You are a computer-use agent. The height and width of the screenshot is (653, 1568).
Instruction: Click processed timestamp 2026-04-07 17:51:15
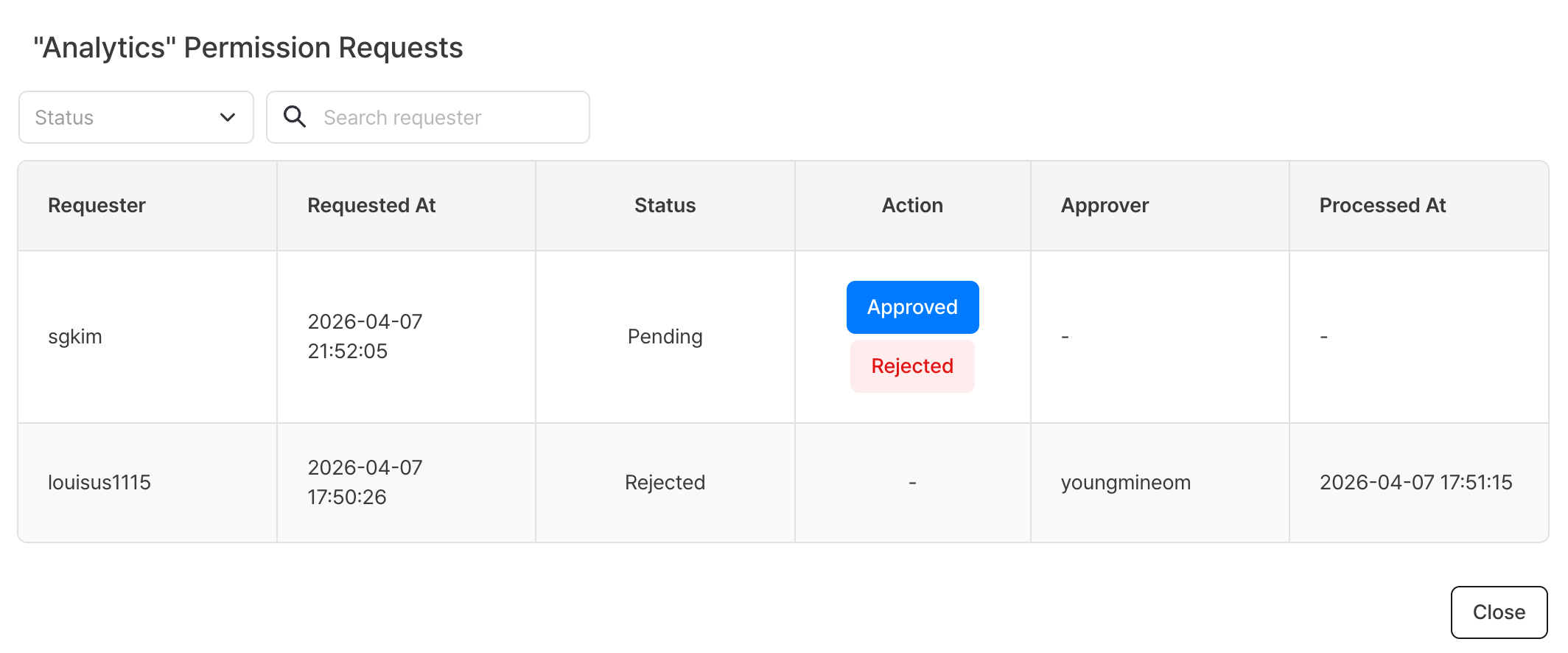click(x=1415, y=483)
